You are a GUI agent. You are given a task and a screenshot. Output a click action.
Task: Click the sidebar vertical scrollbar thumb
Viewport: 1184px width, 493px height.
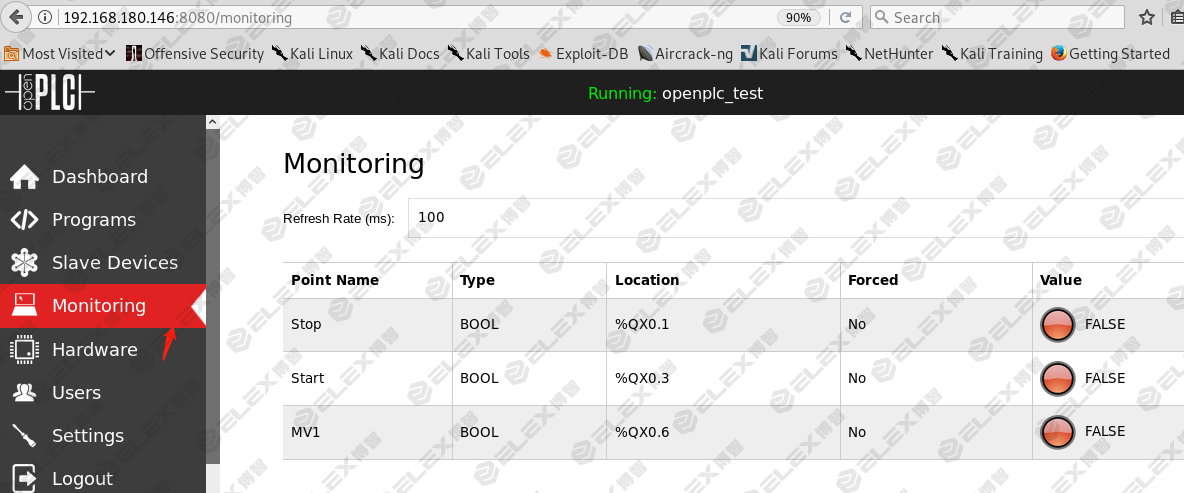coord(212,295)
